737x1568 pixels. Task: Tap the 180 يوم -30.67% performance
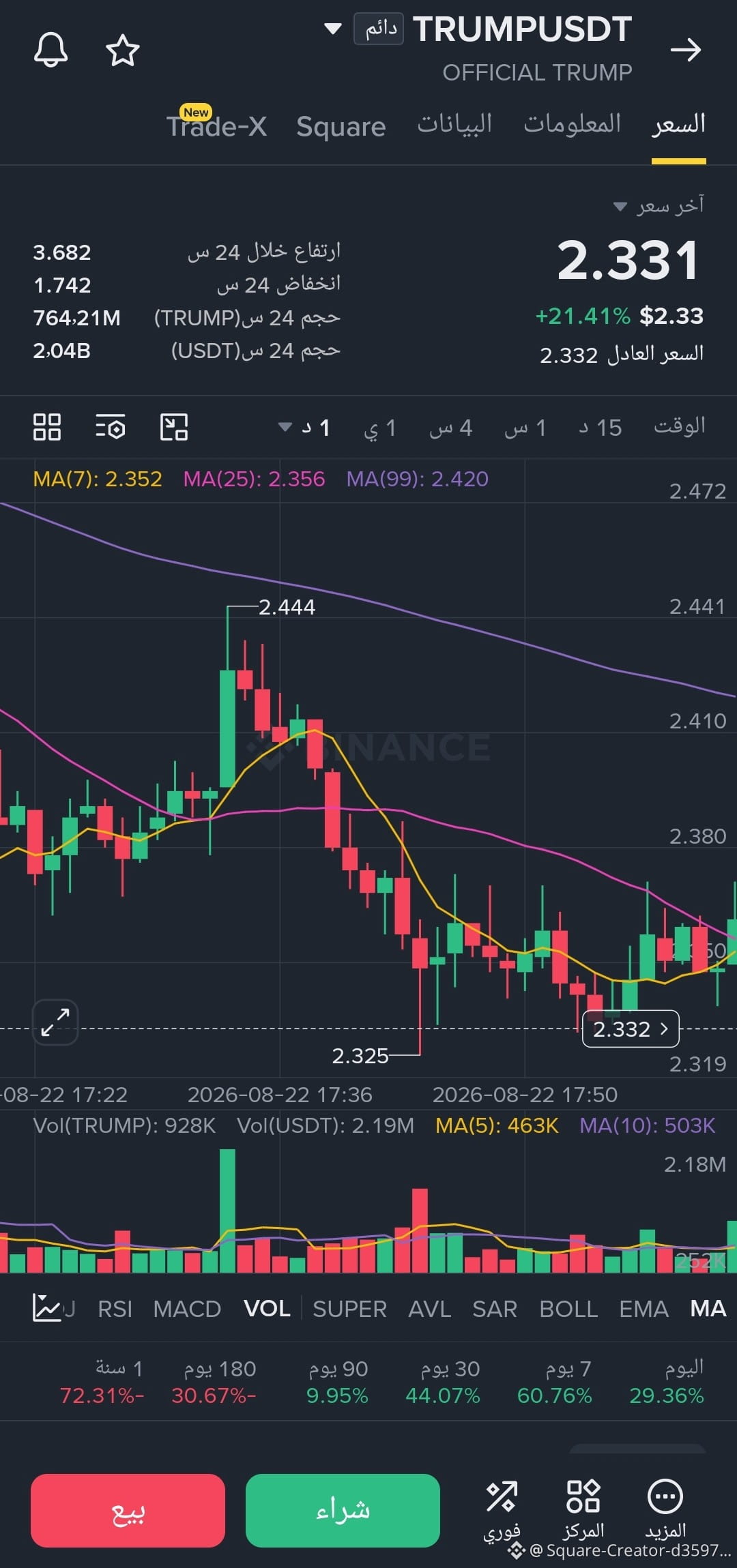pyautogui.click(x=214, y=1382)
